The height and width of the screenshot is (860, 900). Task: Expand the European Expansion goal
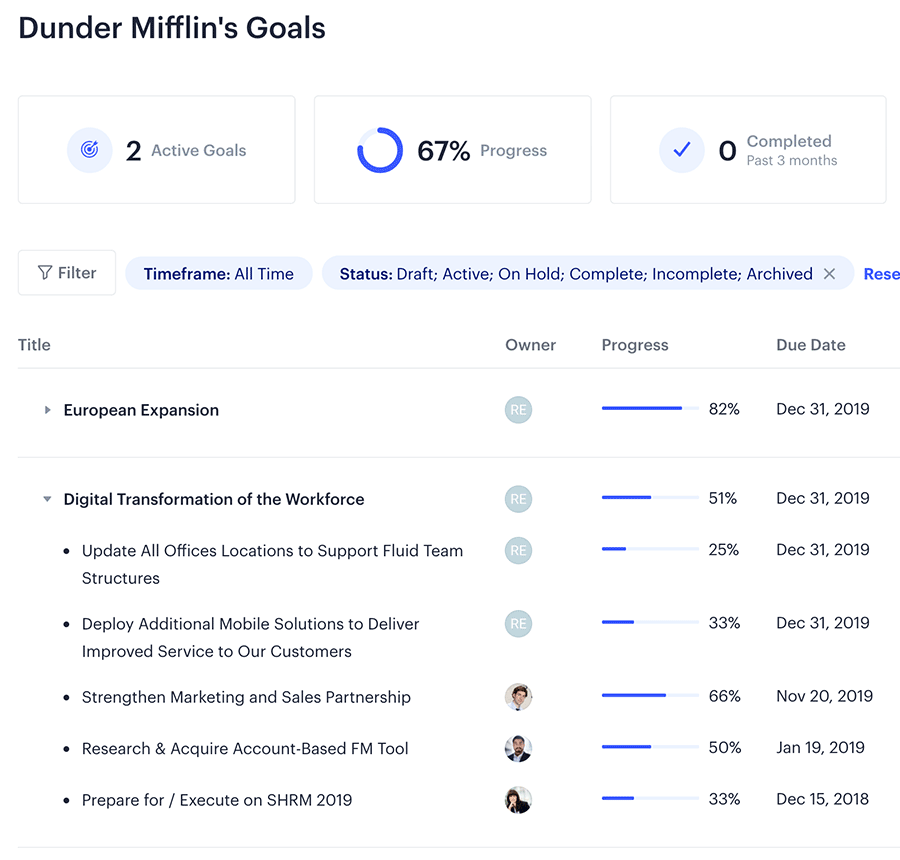pos(48,410)
